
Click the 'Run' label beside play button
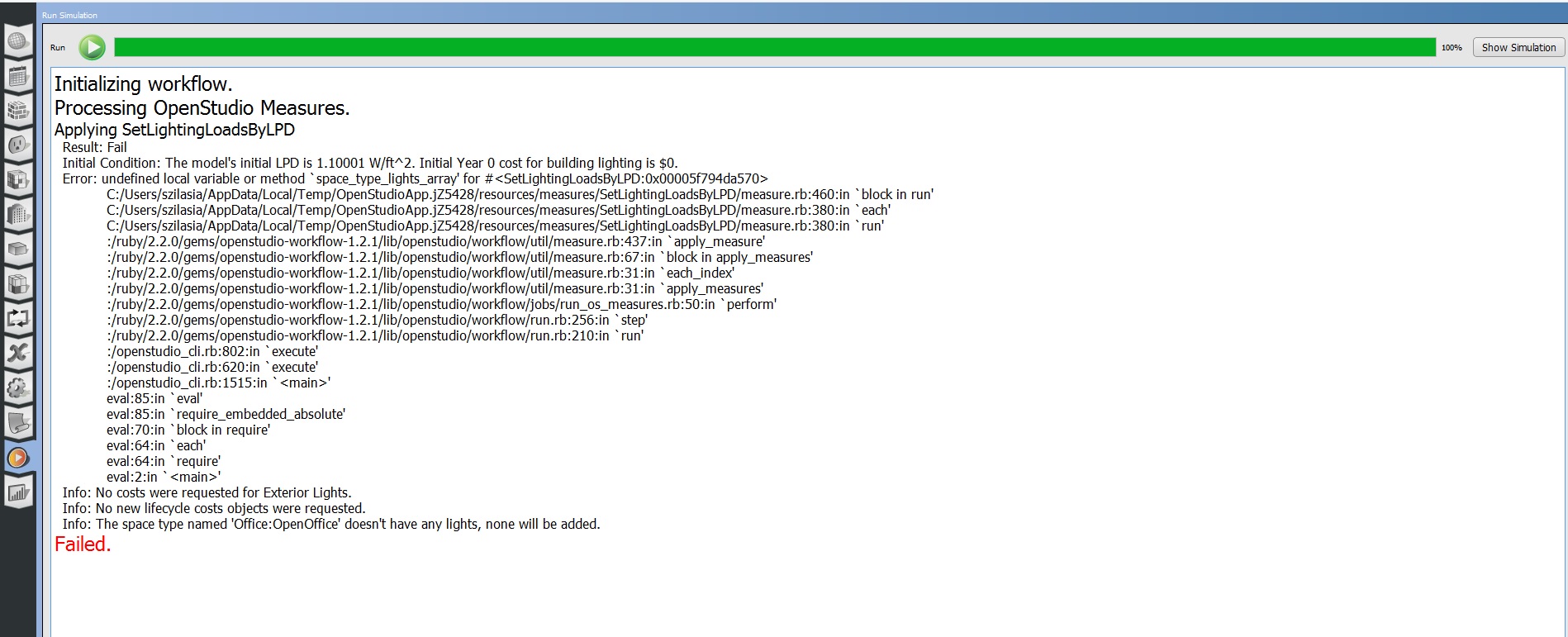point(58,48)
